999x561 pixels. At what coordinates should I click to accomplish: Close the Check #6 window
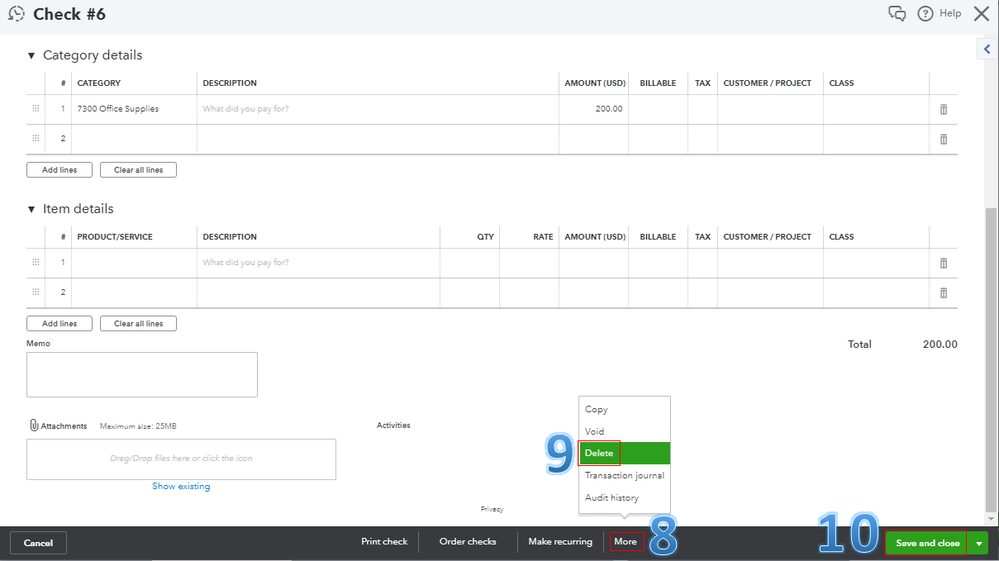(981, 13)
